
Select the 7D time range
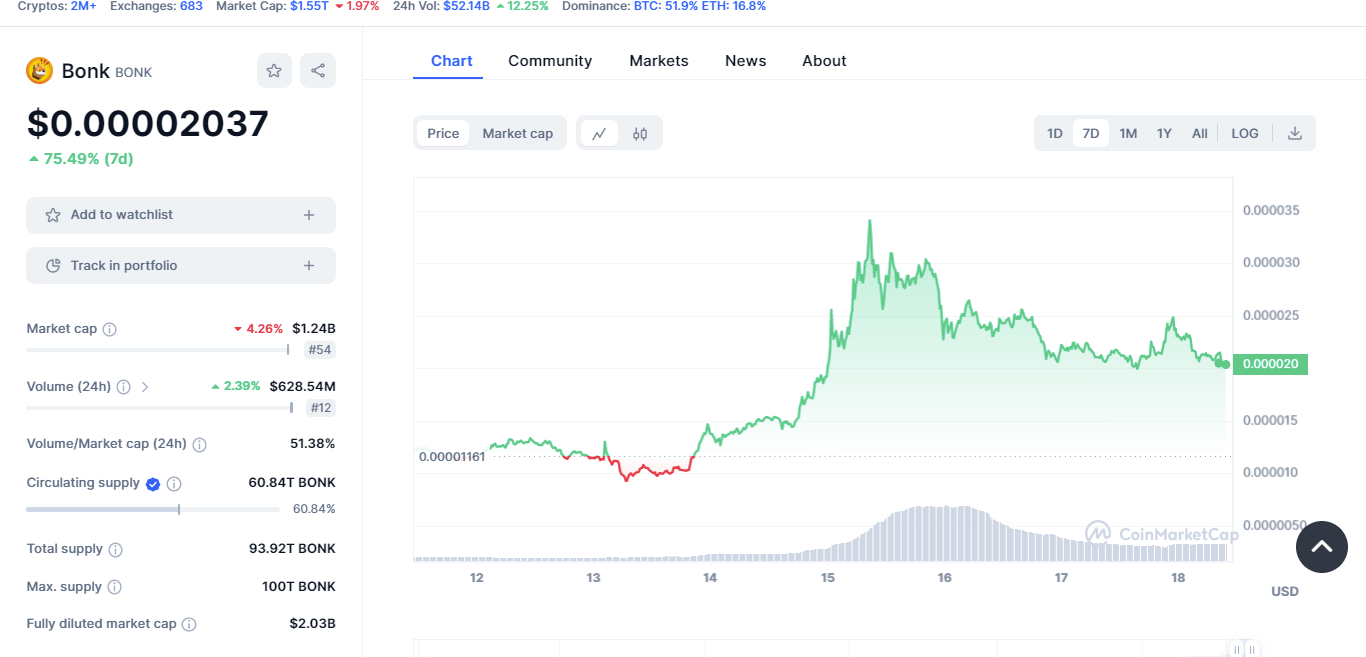click(x=1091, y=133)
